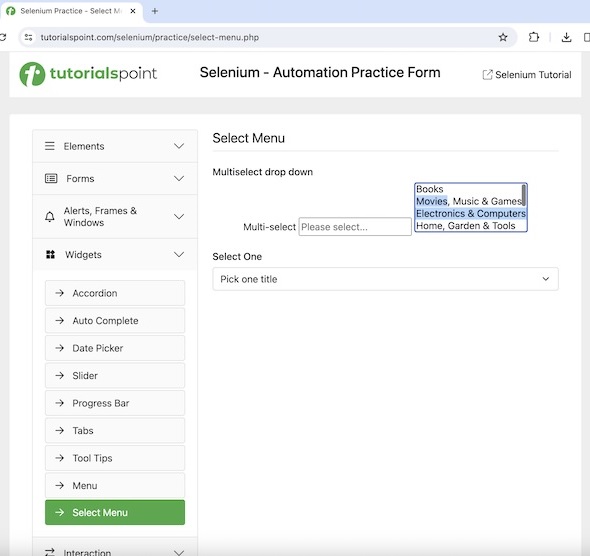Click the Elements hamburger icon
This screenshot has height=556, width=590.
50,146
